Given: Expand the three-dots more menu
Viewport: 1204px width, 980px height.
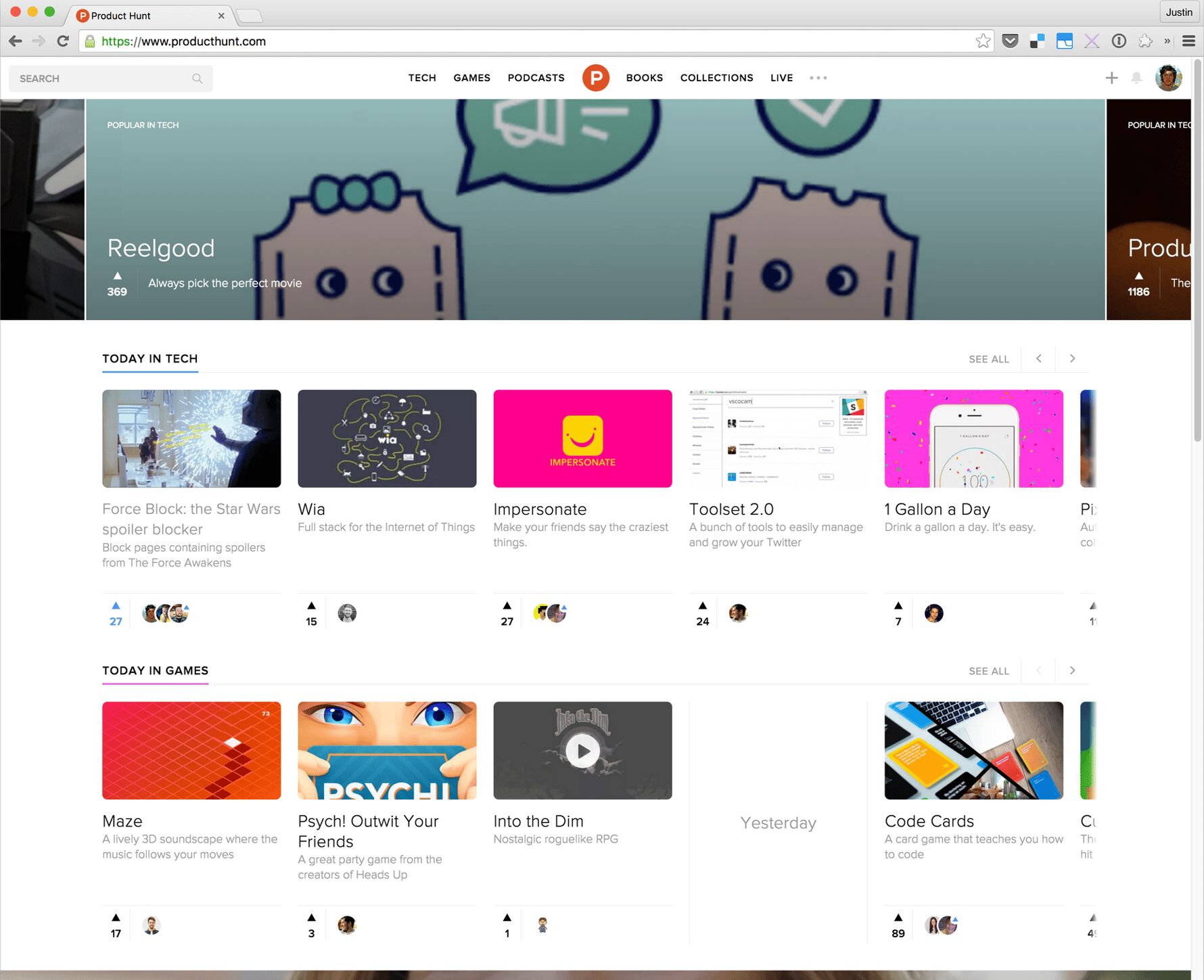Looking at the screenshot, I should point(818,78).
